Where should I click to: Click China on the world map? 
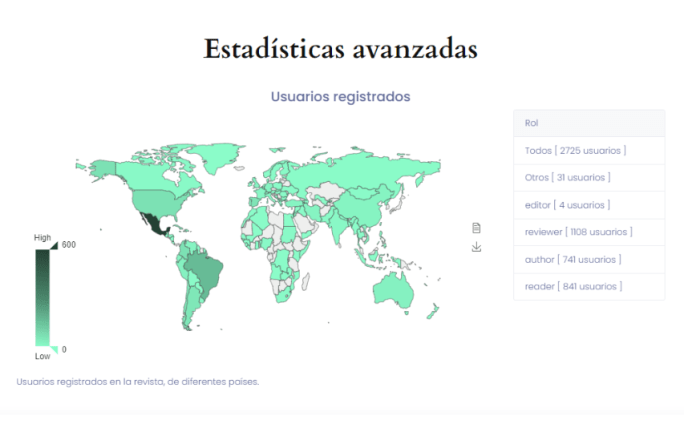368,206
